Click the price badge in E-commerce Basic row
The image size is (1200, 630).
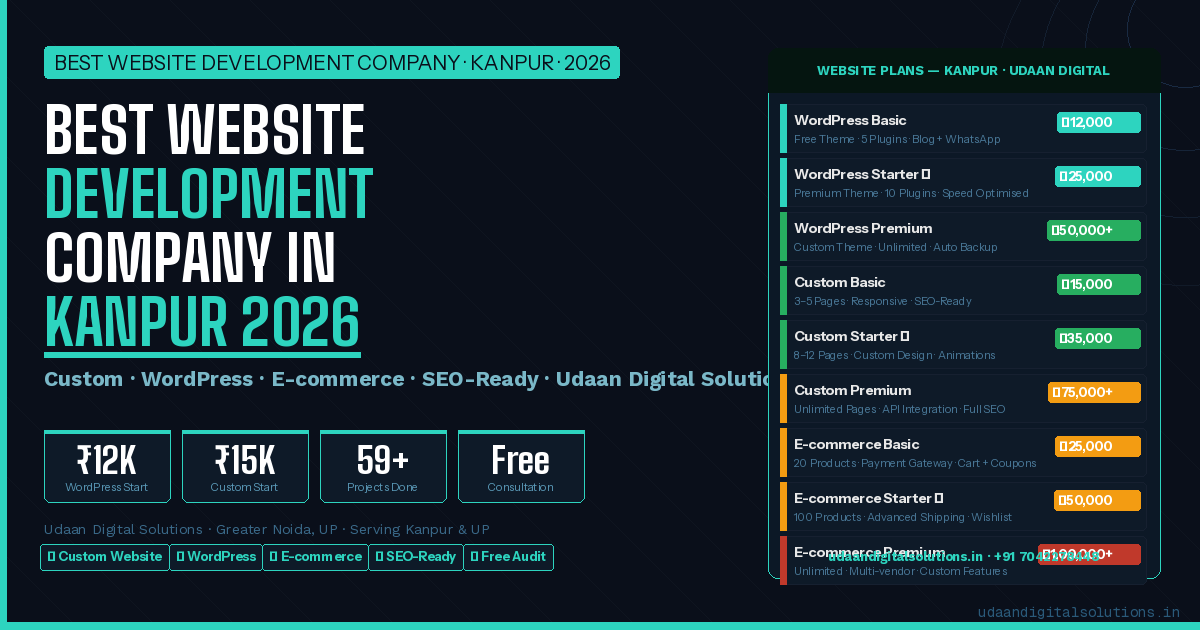pos(1098,446)
